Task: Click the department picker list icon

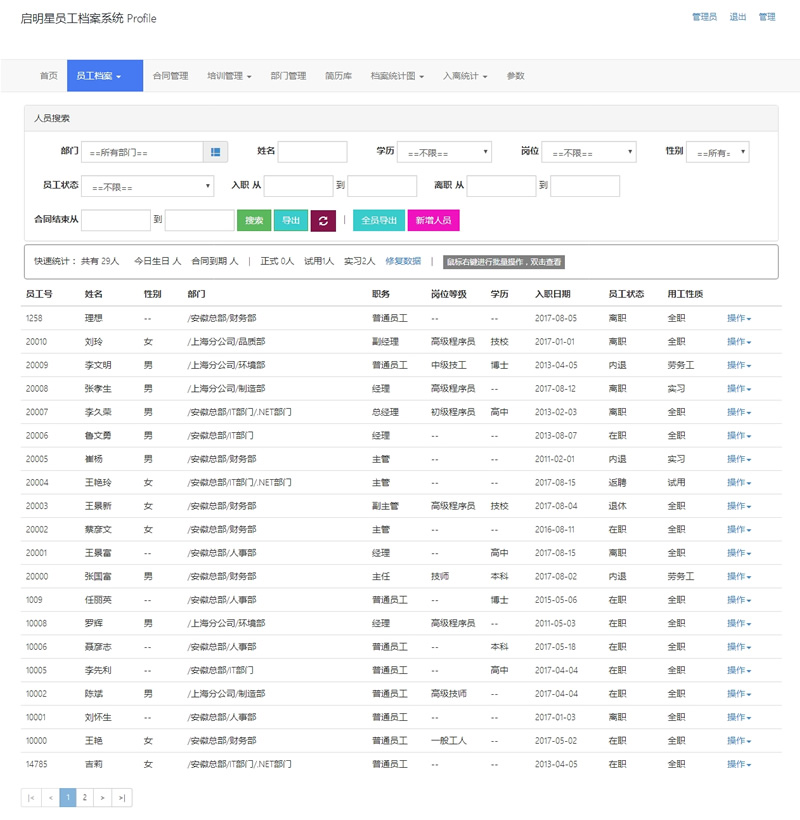Action: pos(216,152)
